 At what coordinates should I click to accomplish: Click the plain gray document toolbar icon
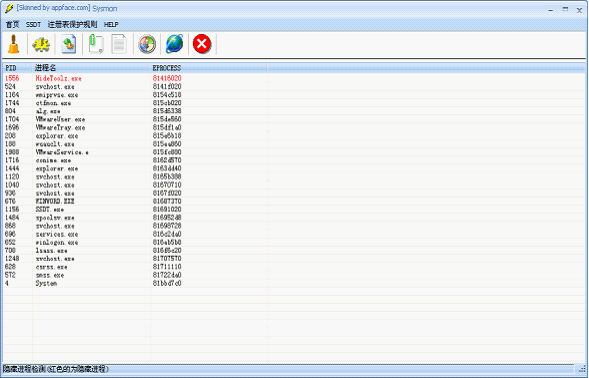click(119, 44)
